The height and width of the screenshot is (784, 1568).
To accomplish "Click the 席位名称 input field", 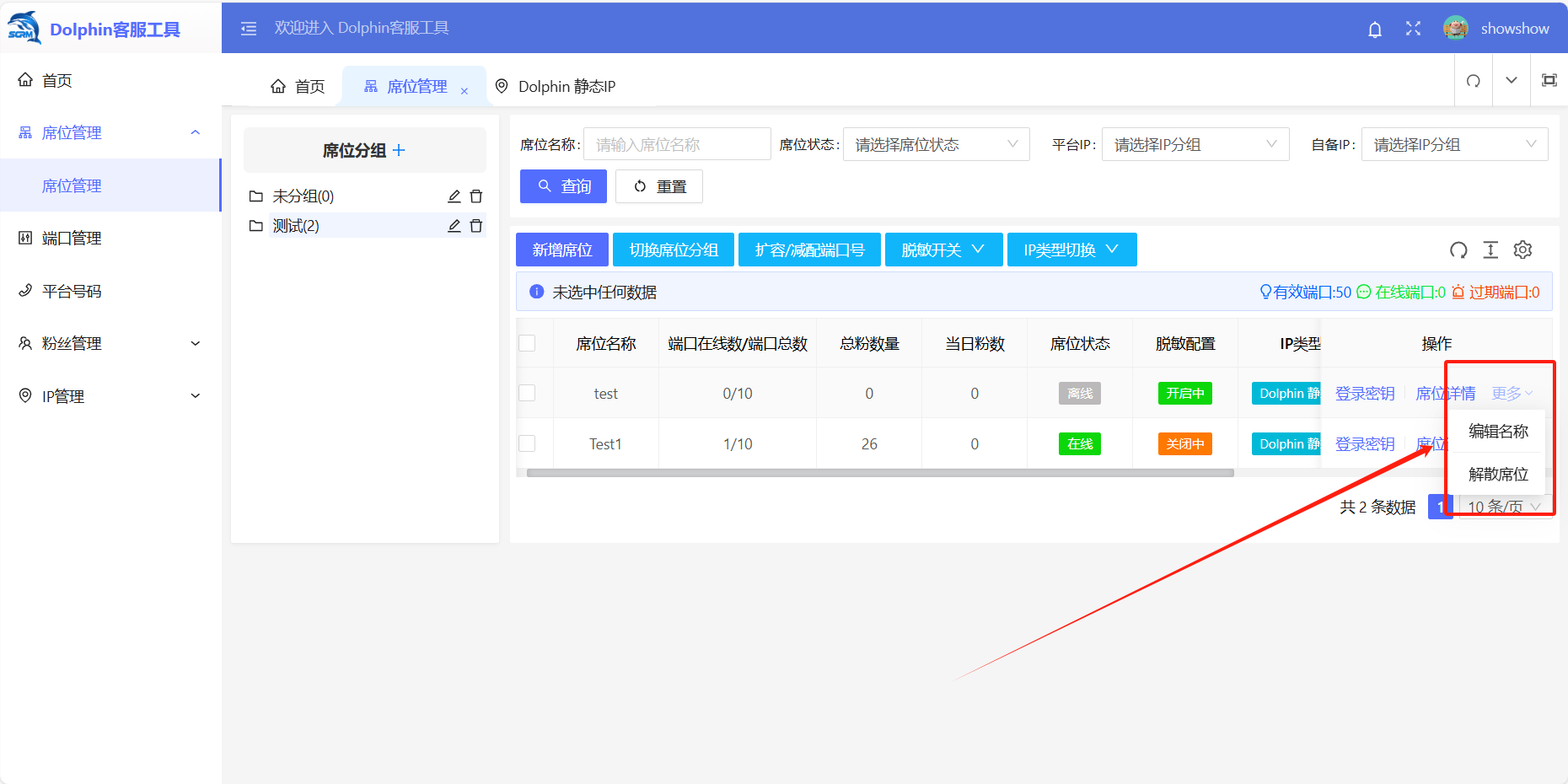I will 677,144.
